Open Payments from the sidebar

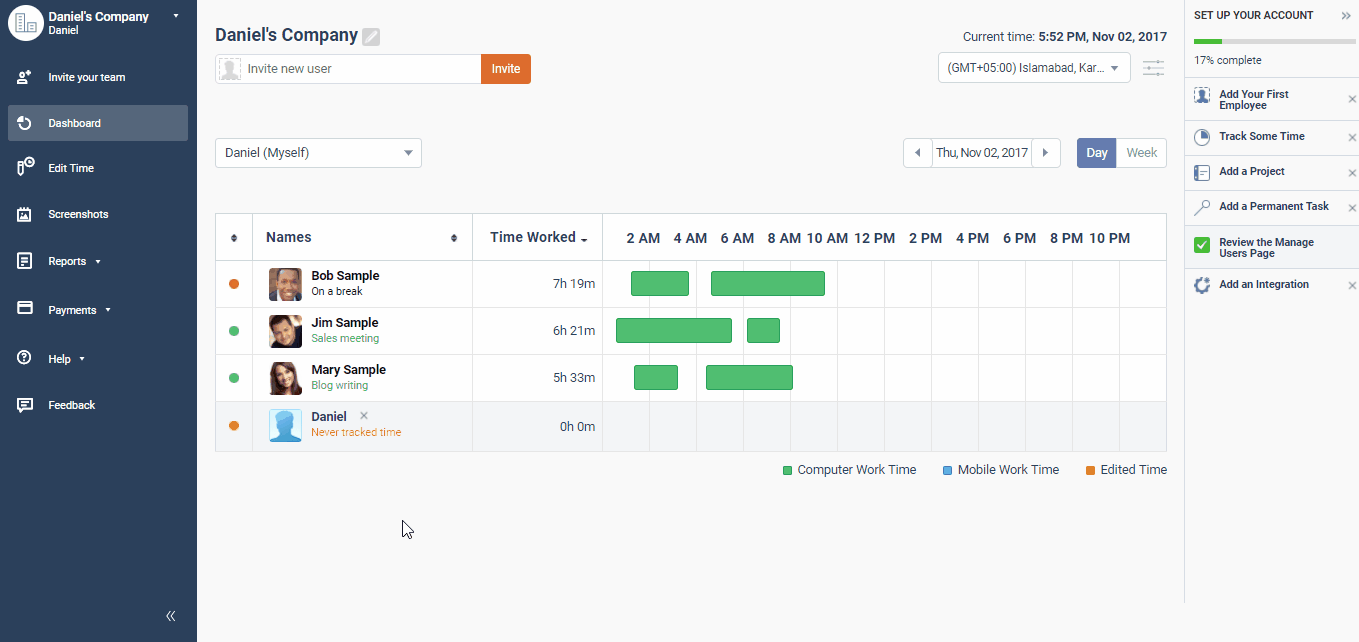pyautogui.click(x=71, y=309)
